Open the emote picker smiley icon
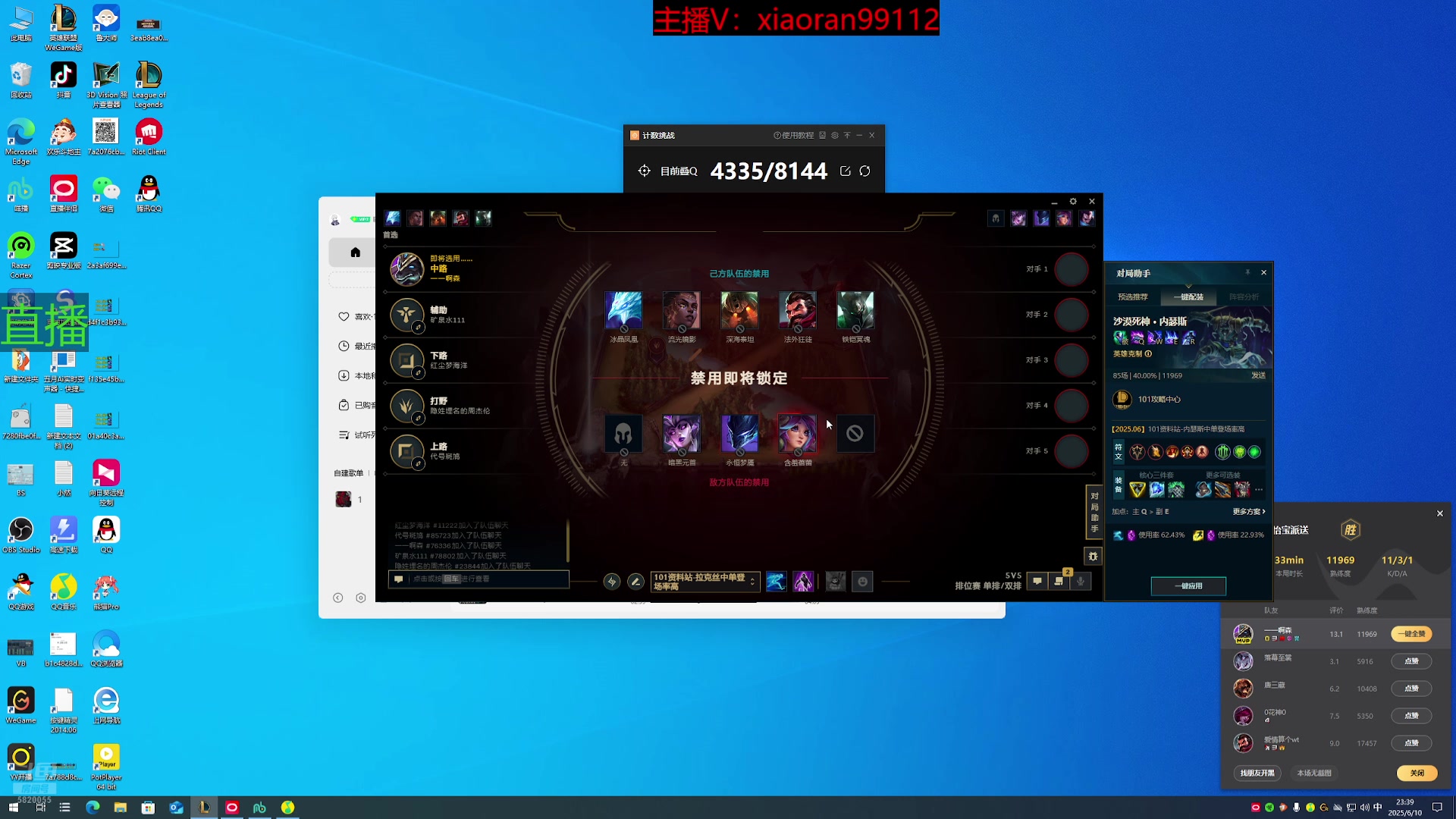The width and height of the screenshot is (1456, 819). point(862,582)
